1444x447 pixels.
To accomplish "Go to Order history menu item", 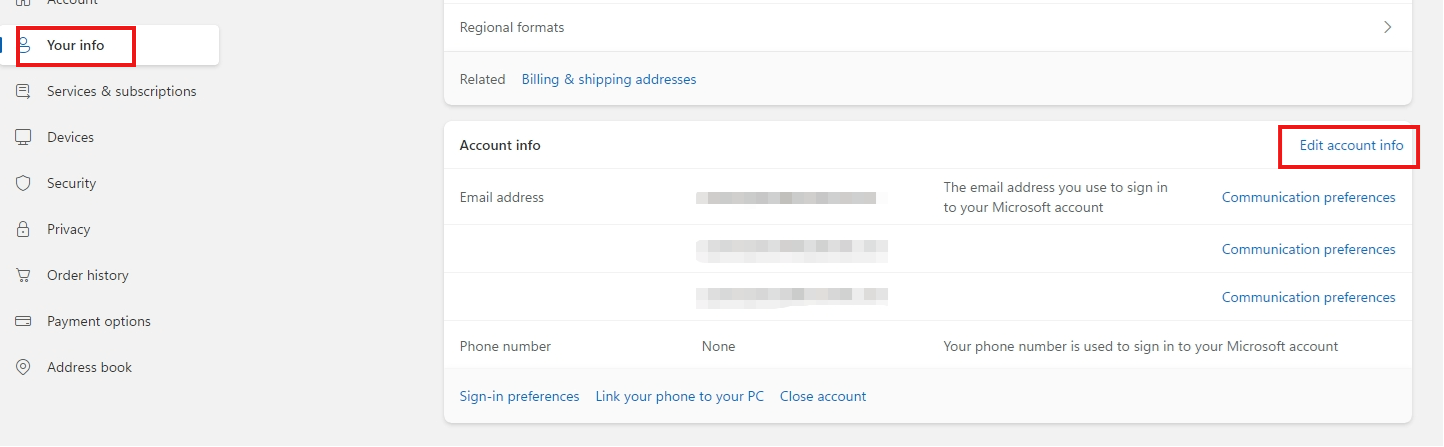I will coord(87,275).
